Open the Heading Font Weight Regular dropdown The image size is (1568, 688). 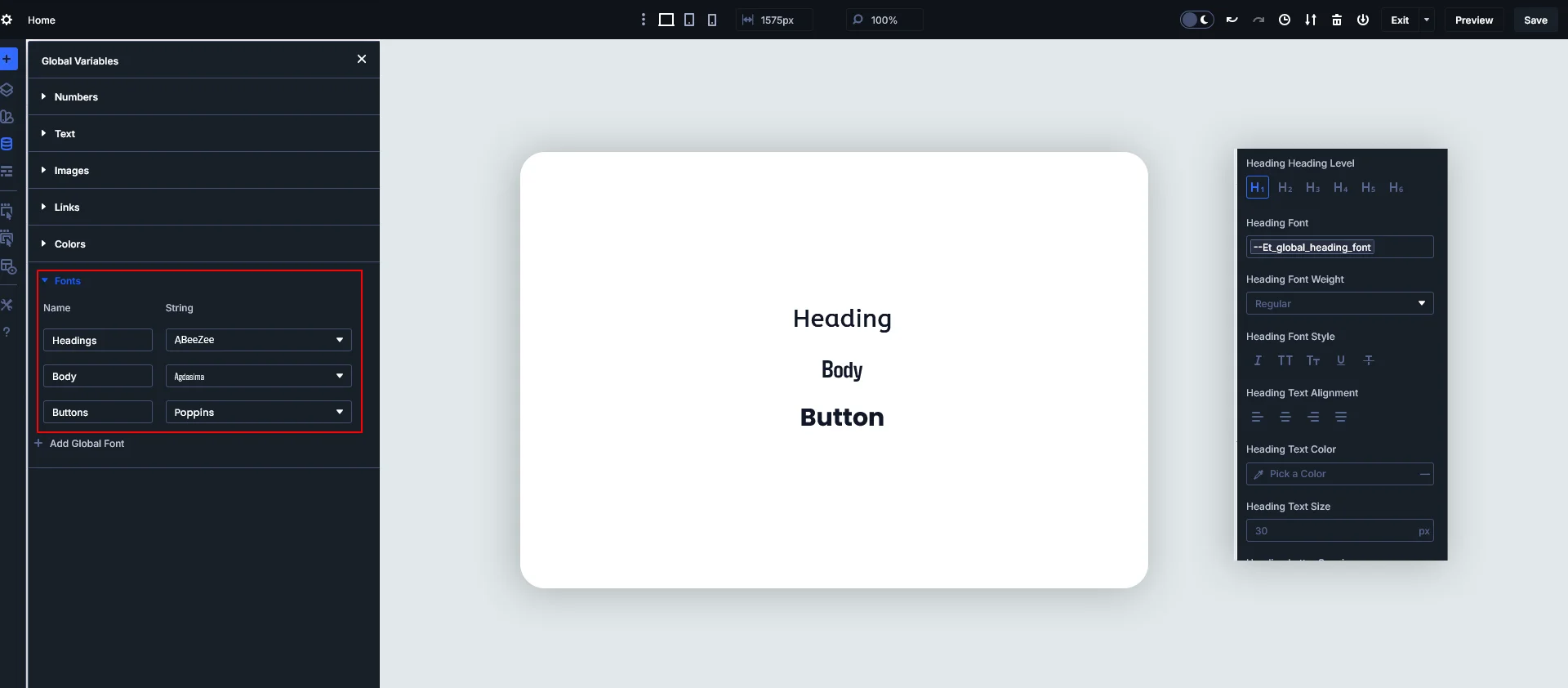click(x=1339, y=303)
